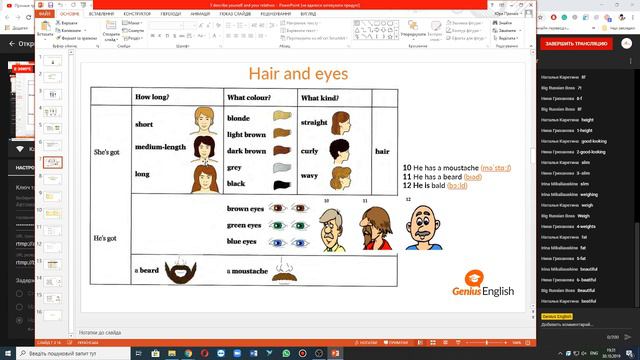
Task: Open Shape Fill (Заливка фігури) dropdown
Action: (x=465, y=23)
